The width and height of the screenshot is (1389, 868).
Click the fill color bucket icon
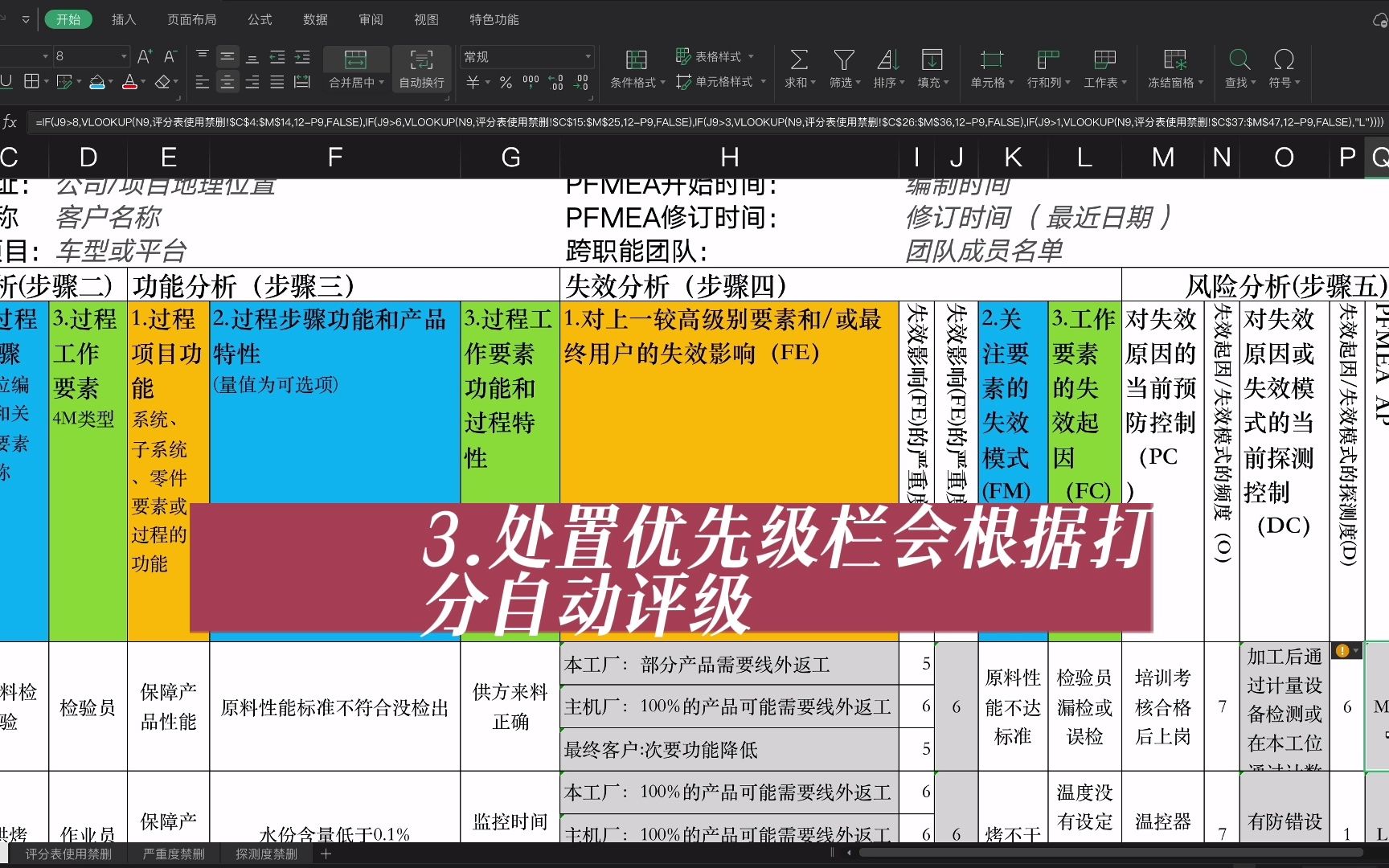click(96, 82)
